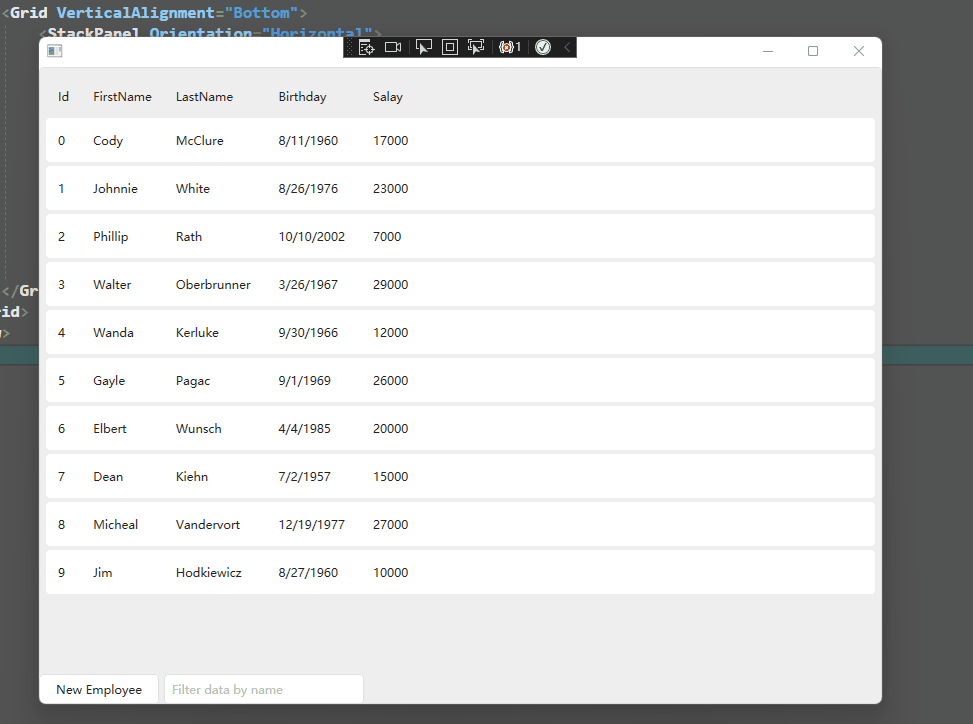
Task: Close the employee window
Action: (859, 51)
